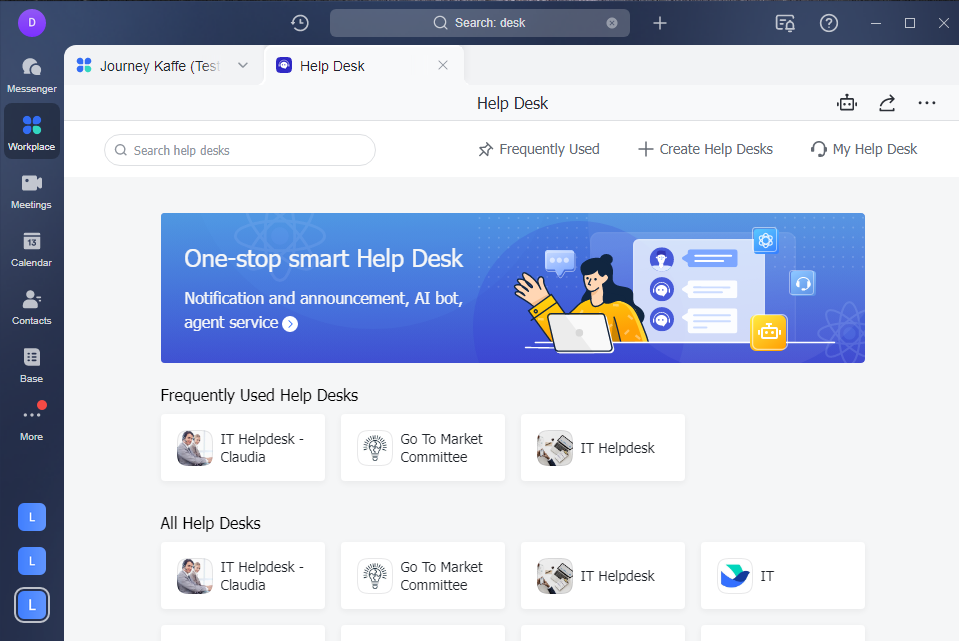Open the three-dot options menu
The image size is (959, 641).
tap(926, 102)
